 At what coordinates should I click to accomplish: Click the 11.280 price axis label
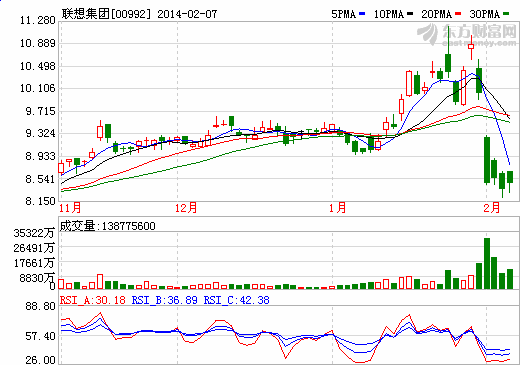[x=38, y=21]
